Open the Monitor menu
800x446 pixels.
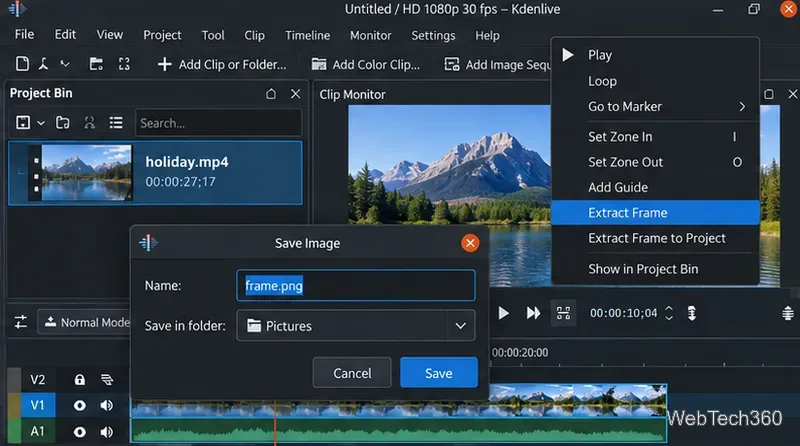pos(370,35)
